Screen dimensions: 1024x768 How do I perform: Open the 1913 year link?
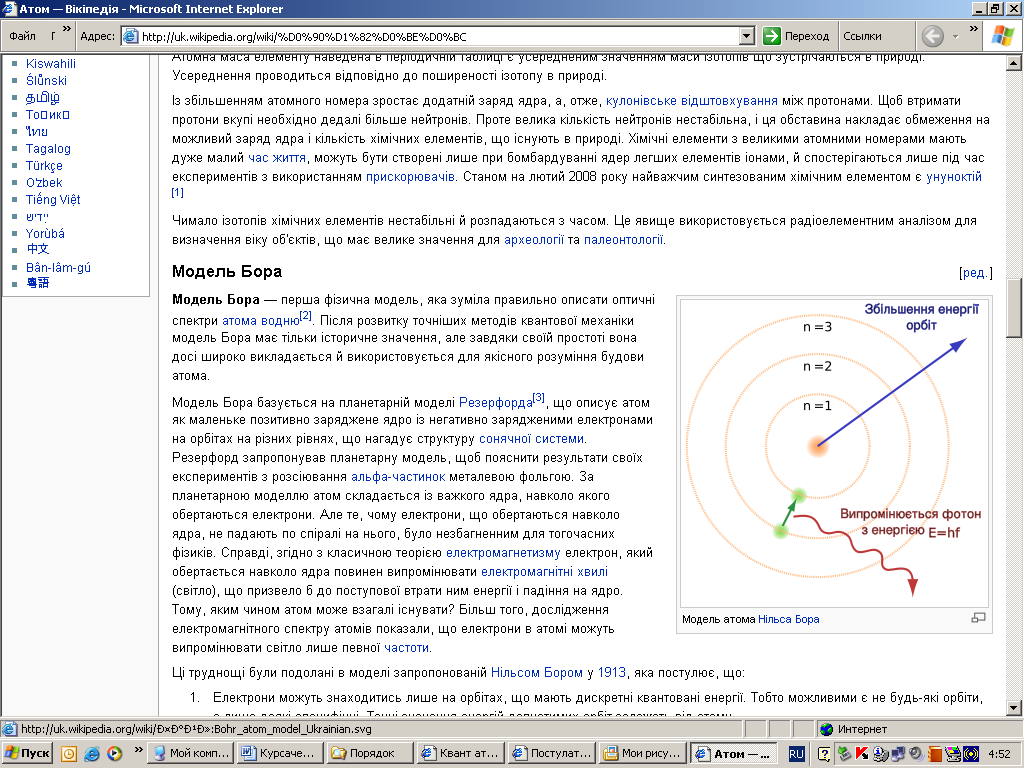click(611, 673)
